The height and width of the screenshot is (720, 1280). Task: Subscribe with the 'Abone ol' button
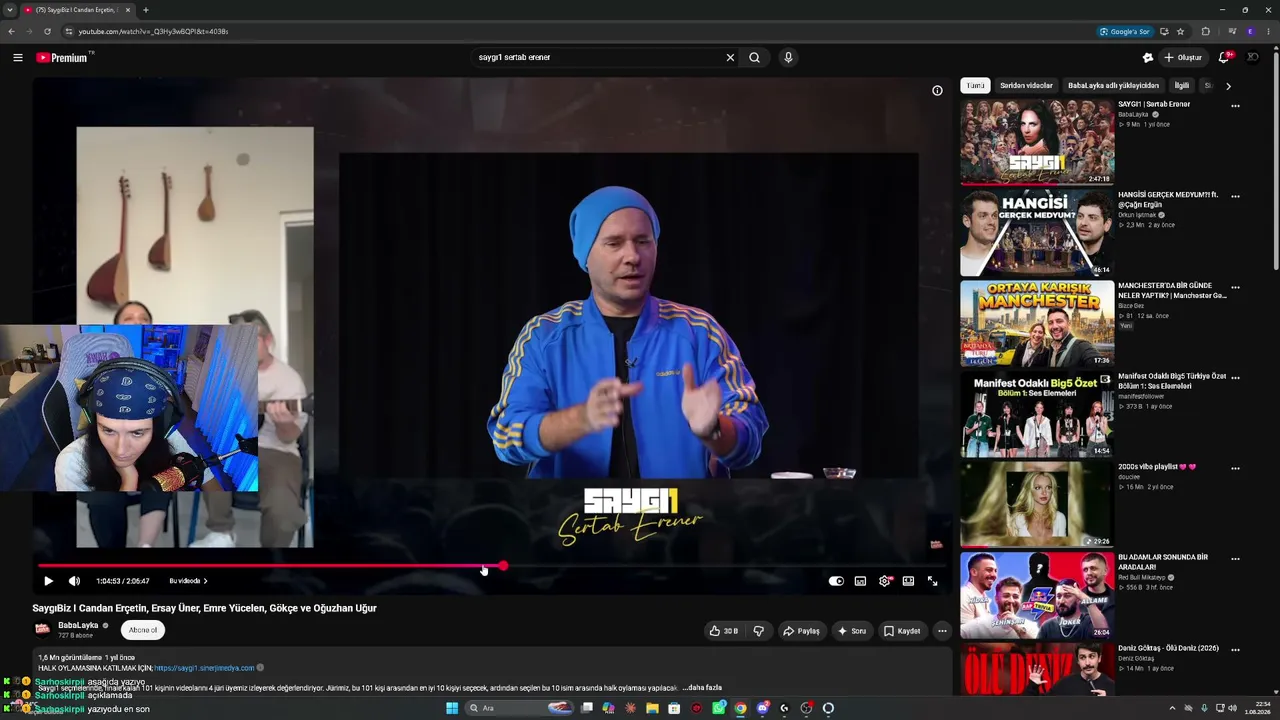pos(143,630)
